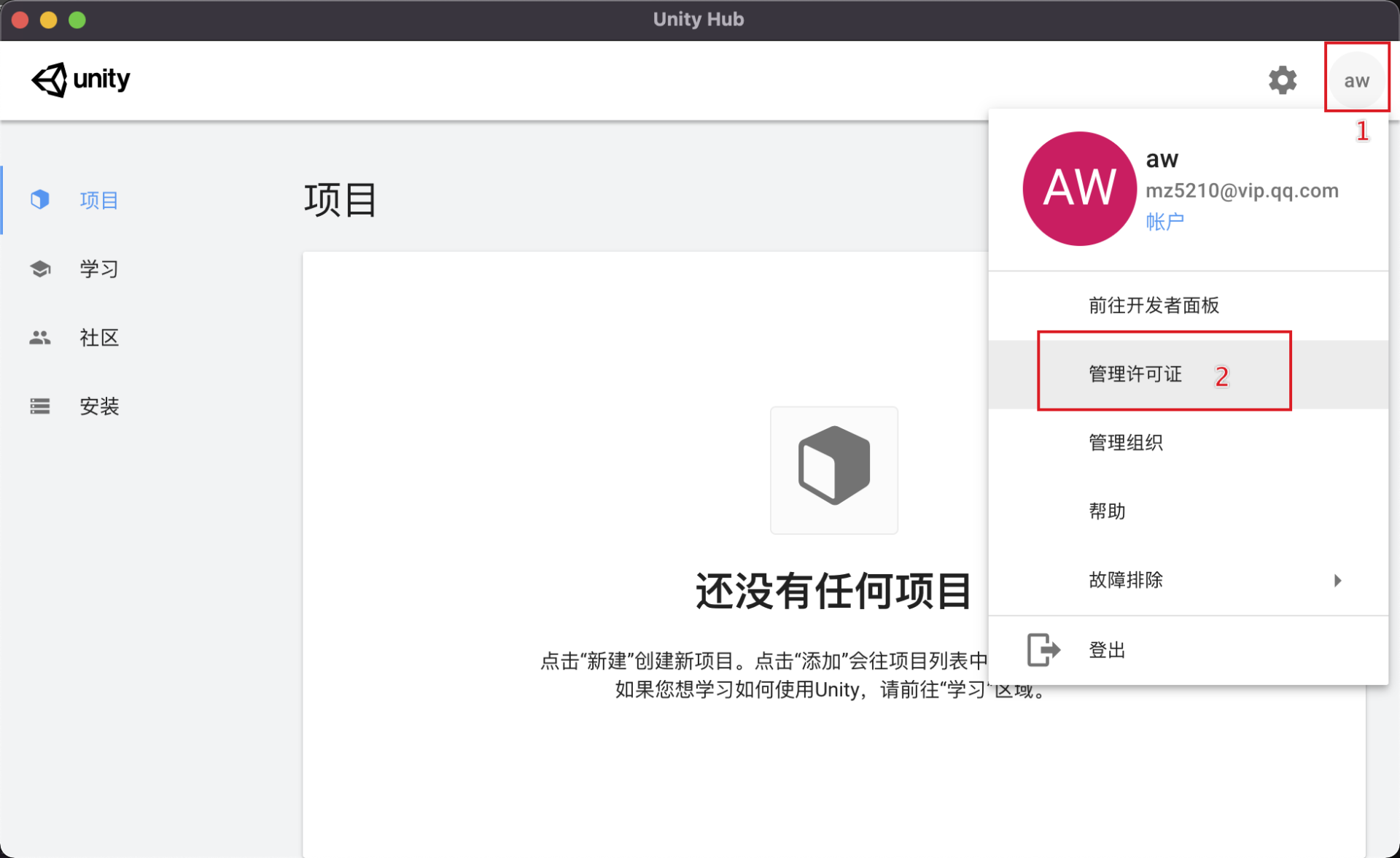Choose 管理组织 from account menu
The image size is (1400, 858).
(1189, 443)
